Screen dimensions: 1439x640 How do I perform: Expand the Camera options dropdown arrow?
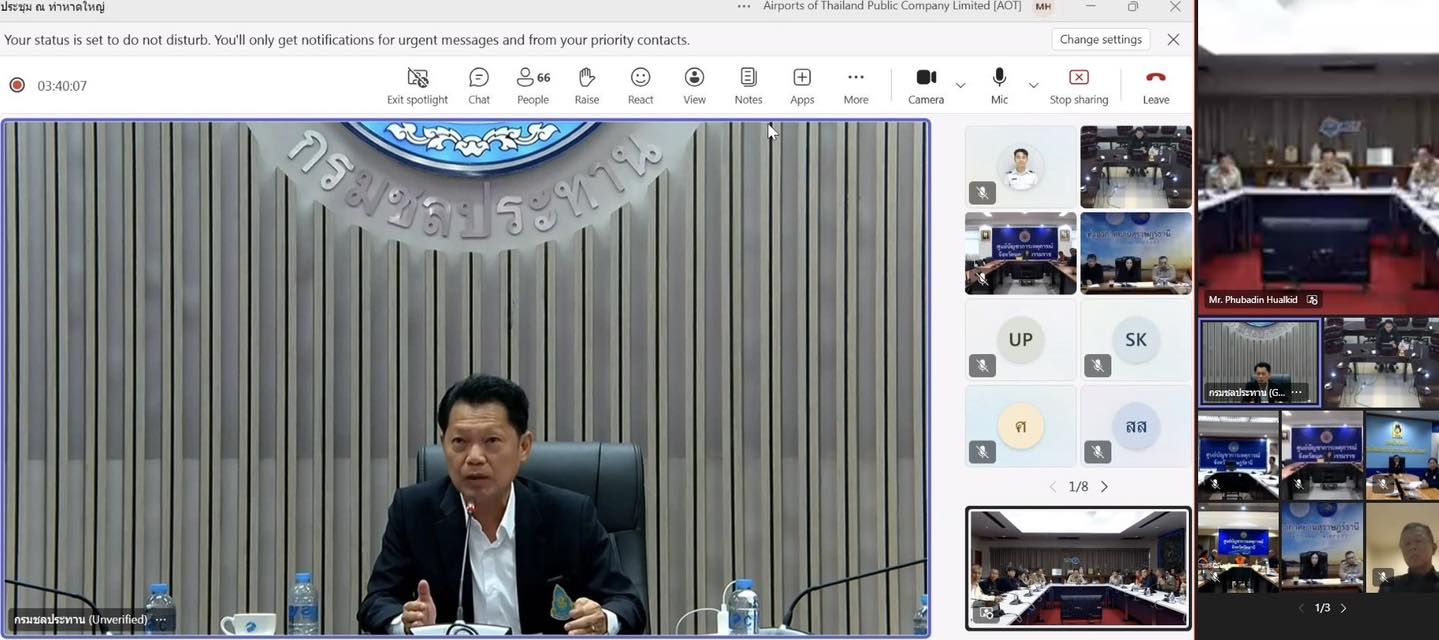[961, 85]
